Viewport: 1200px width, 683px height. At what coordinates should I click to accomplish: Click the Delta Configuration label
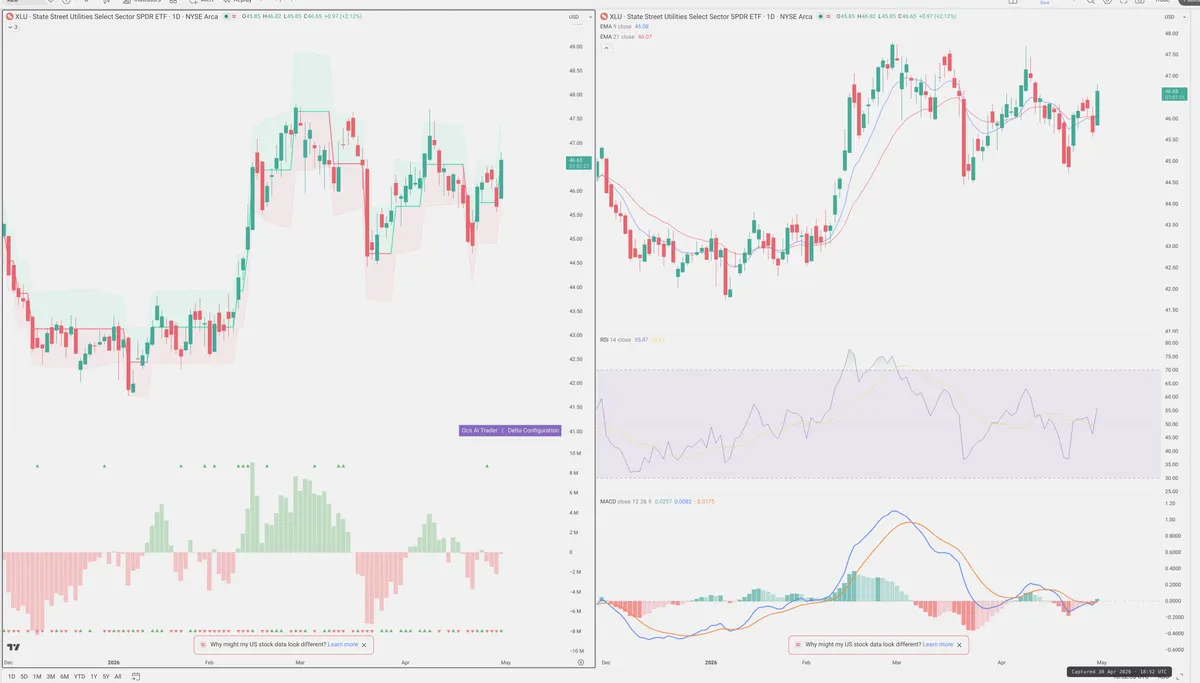(x=533, y=430)
